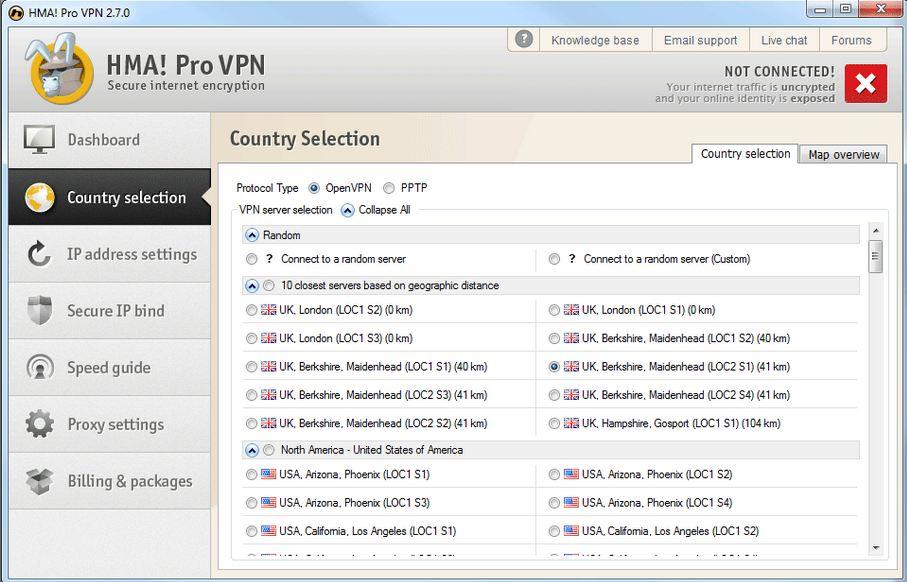The height and width of the screenshot is (582, 907).
Task: Click the Country selection globe icon
Action: [39, 197]
